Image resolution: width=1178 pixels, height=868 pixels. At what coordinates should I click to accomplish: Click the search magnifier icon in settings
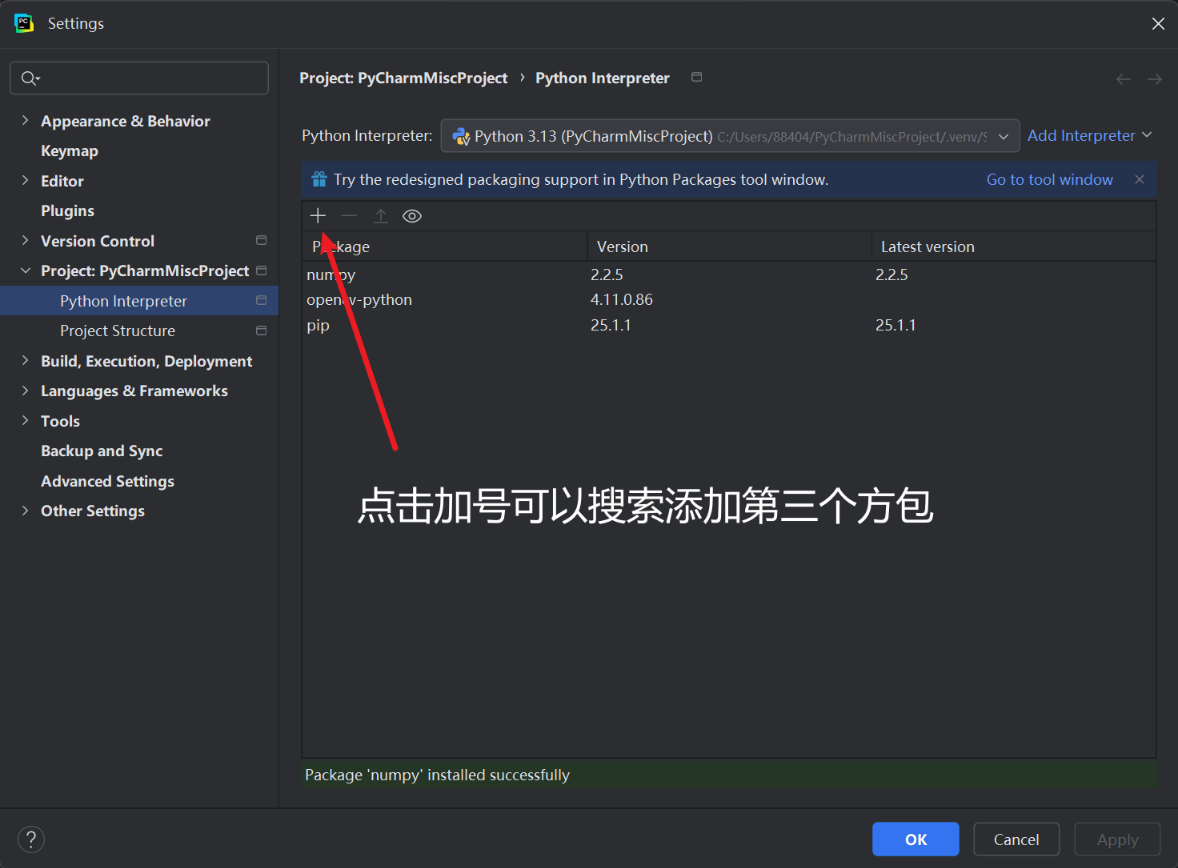pyautogui.click(x=29, y=78)
